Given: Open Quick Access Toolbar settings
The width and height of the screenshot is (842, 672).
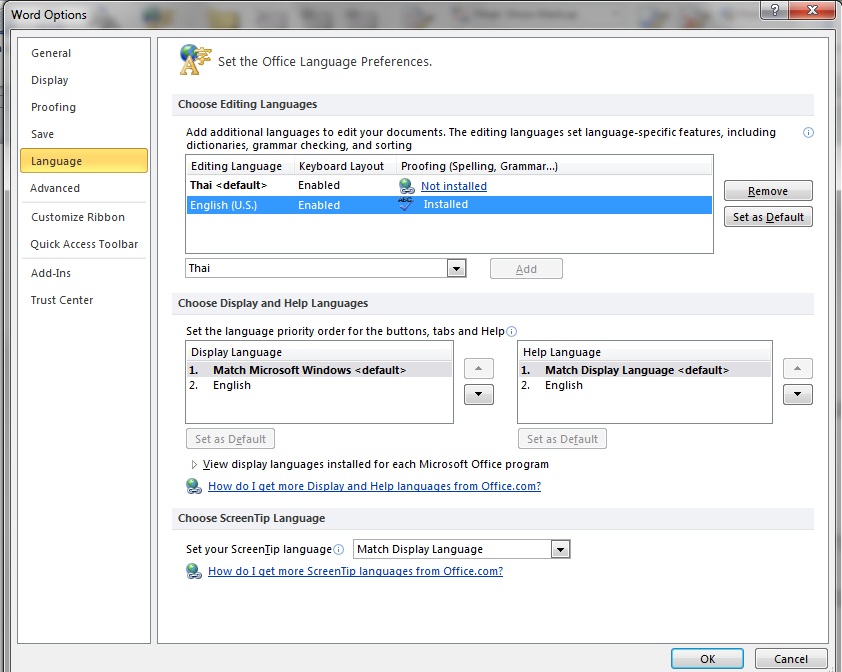Looking at the screenshot, I should point(84,244).
